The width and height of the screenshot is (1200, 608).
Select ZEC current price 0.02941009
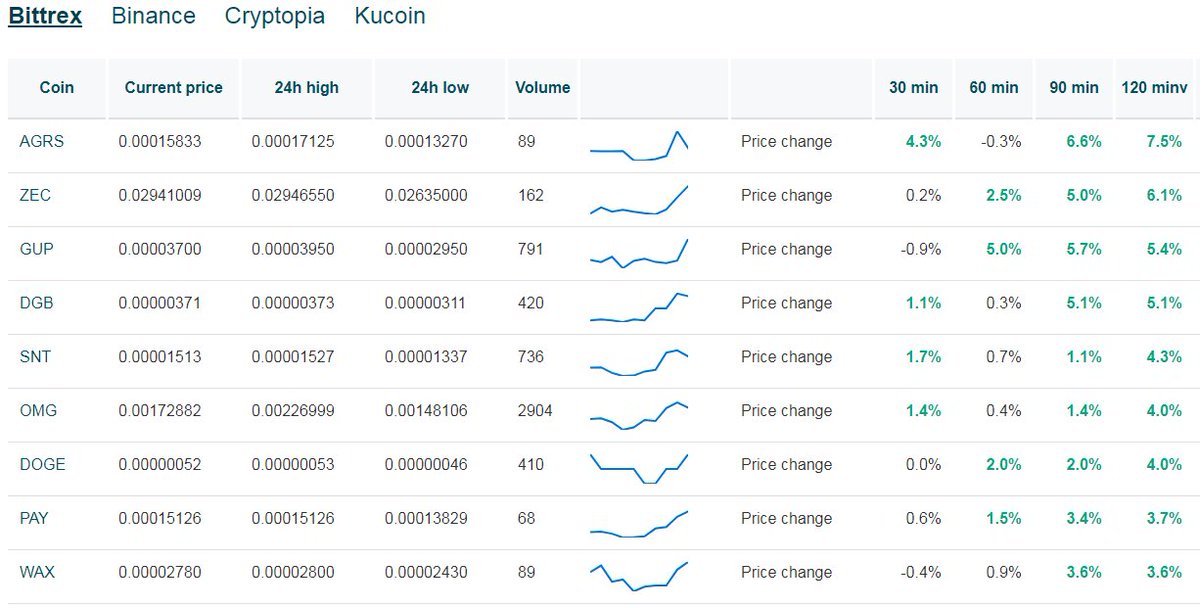coord(160,196)
